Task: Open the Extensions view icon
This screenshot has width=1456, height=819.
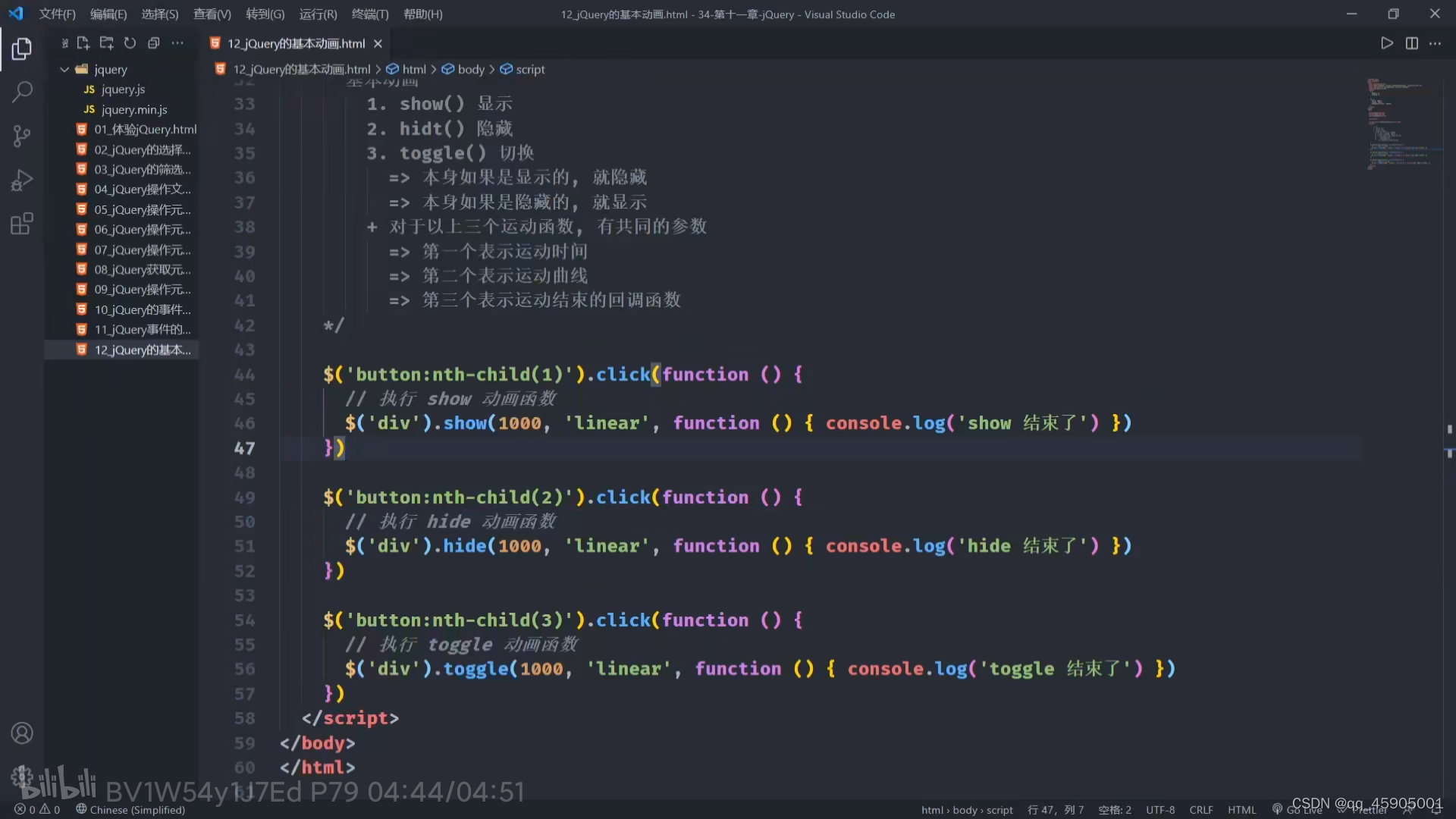Action: pyautogui.click(x=22, y=224)
